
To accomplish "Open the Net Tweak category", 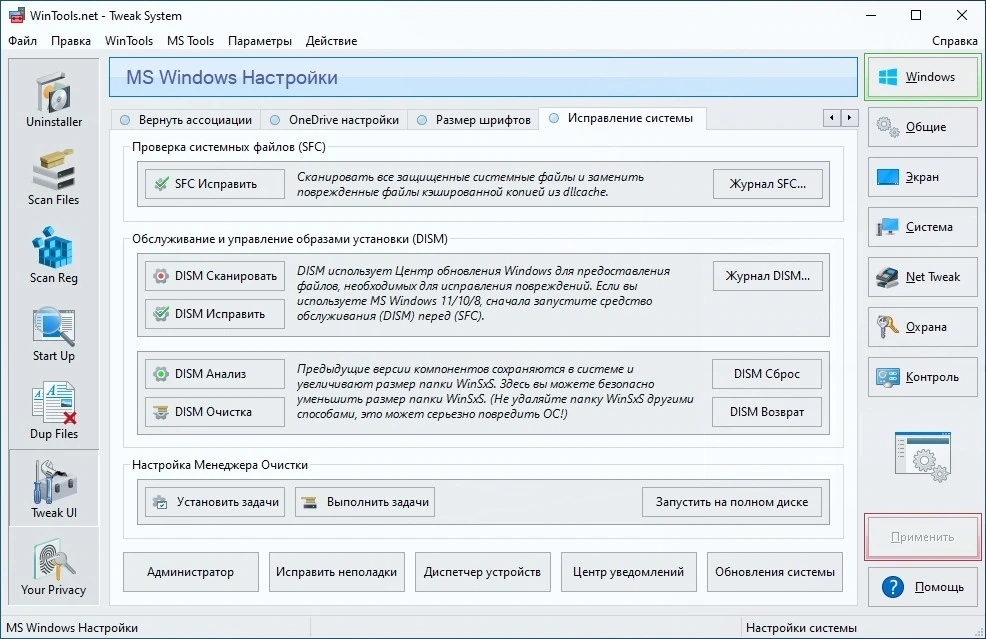I will (x=922, y=277).
